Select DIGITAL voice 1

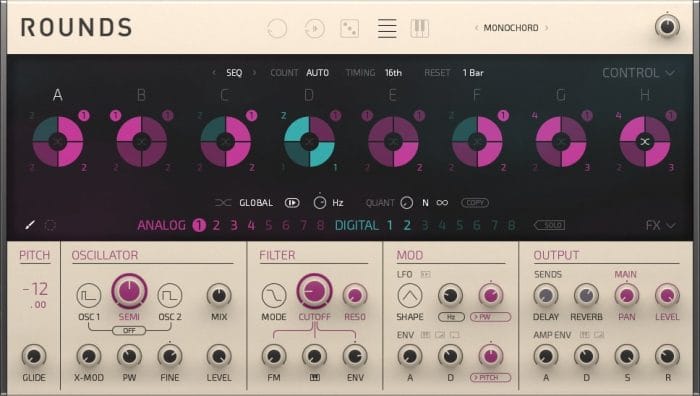[390, 225]
